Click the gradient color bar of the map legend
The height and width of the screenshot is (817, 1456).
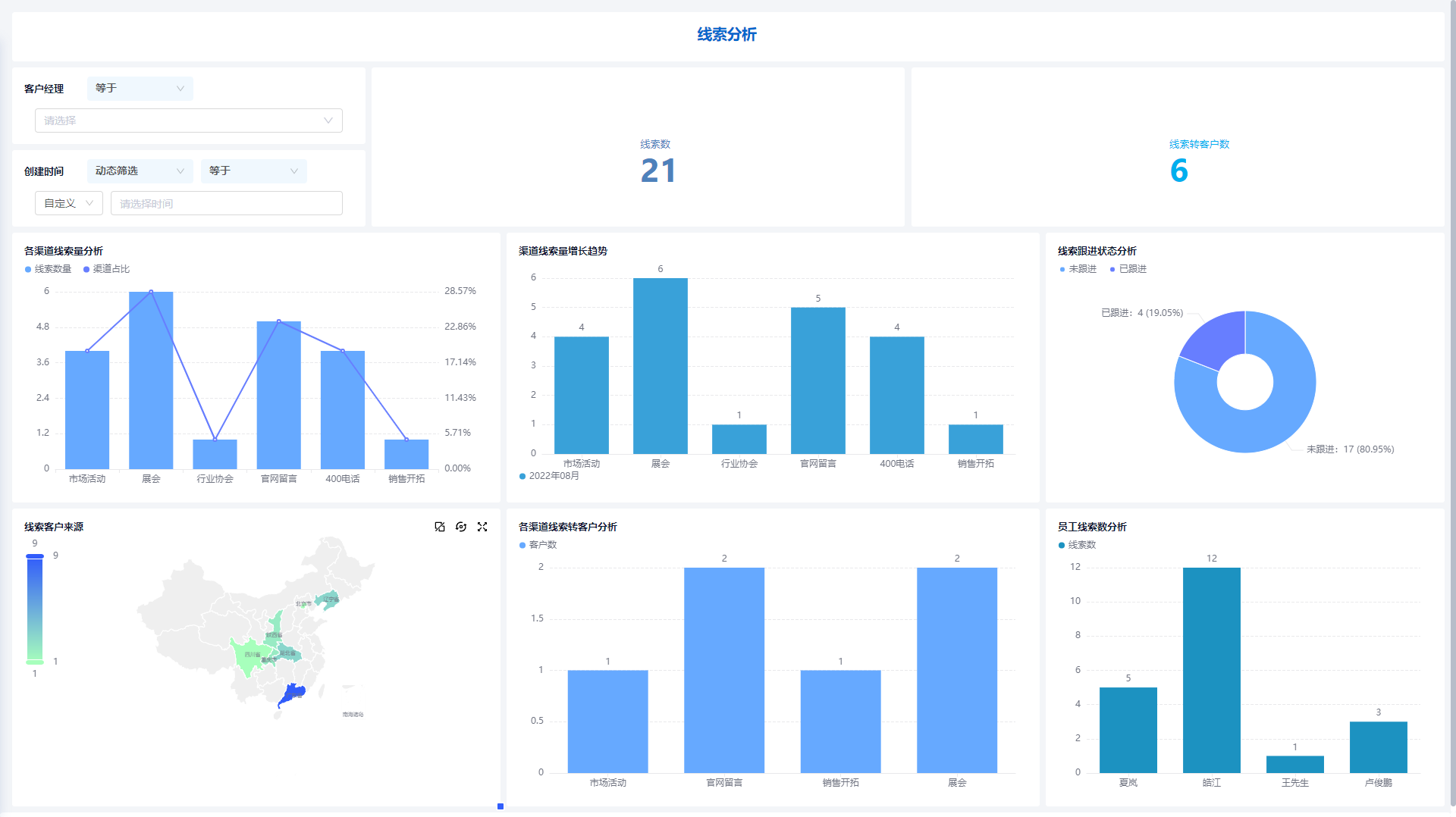(x=35, y=609)
